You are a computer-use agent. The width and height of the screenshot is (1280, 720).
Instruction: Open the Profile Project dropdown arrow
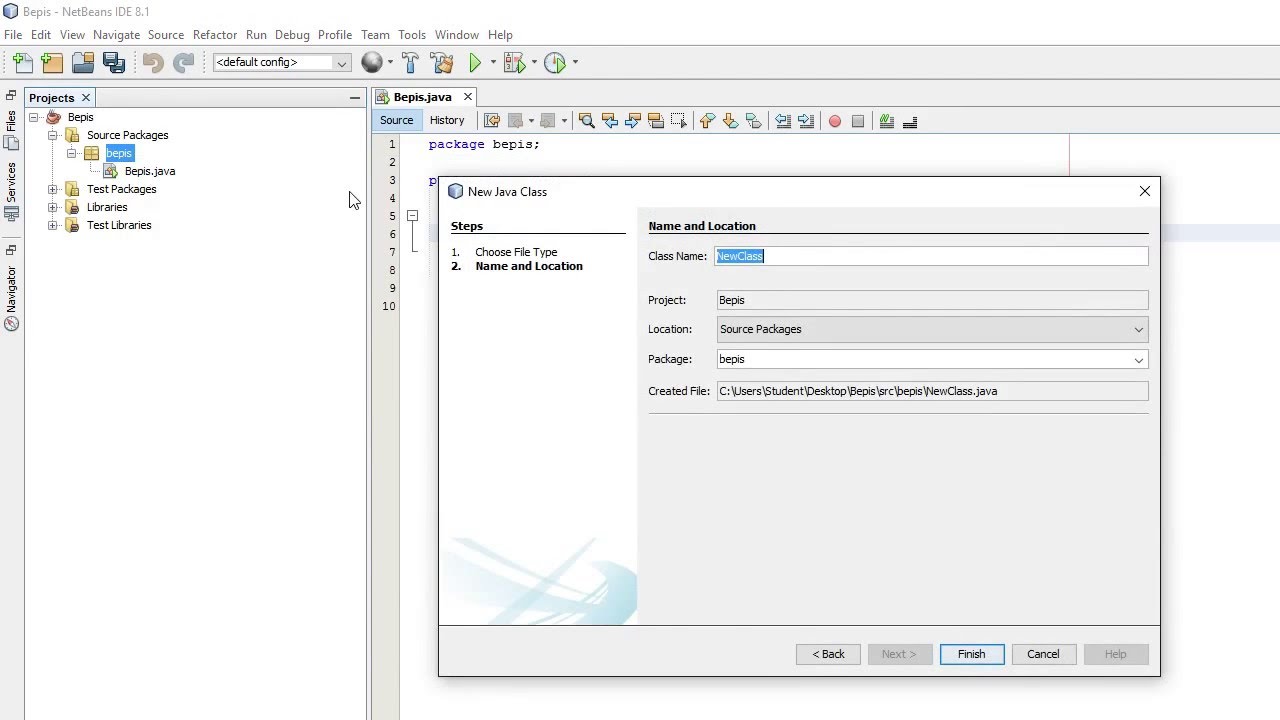click(575, 62)
